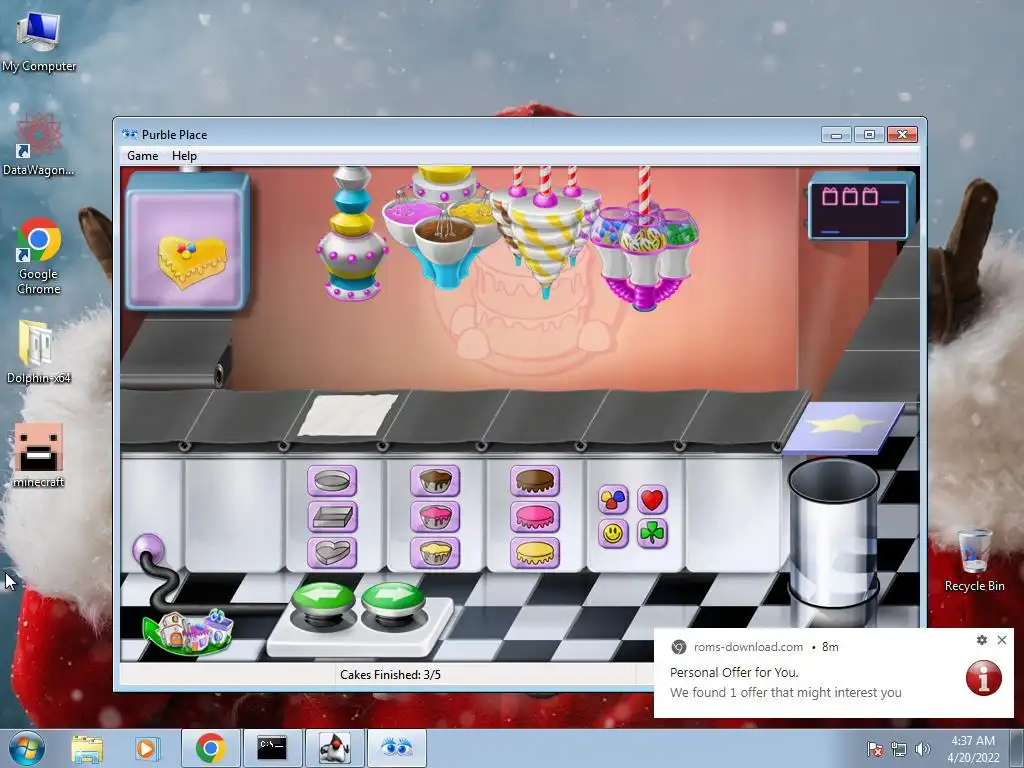Switch to Java app in taskbar
Screen dimensions: 1024x768
tap(334, 748)
